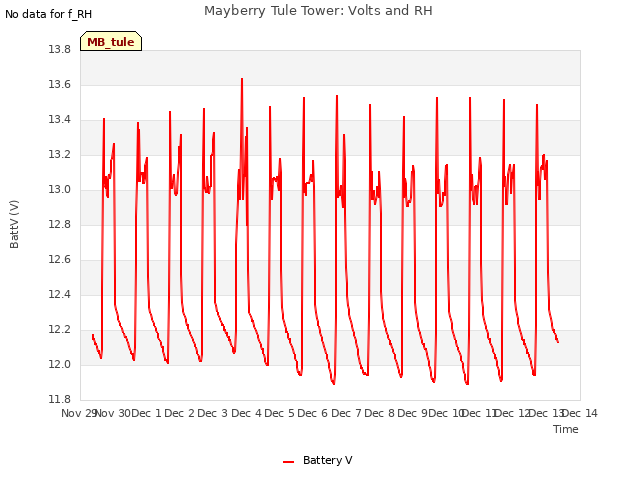Viewport: 640px width, 480px height.
Task: Click the Dec 14 x-axis date label
Action: 580,413
